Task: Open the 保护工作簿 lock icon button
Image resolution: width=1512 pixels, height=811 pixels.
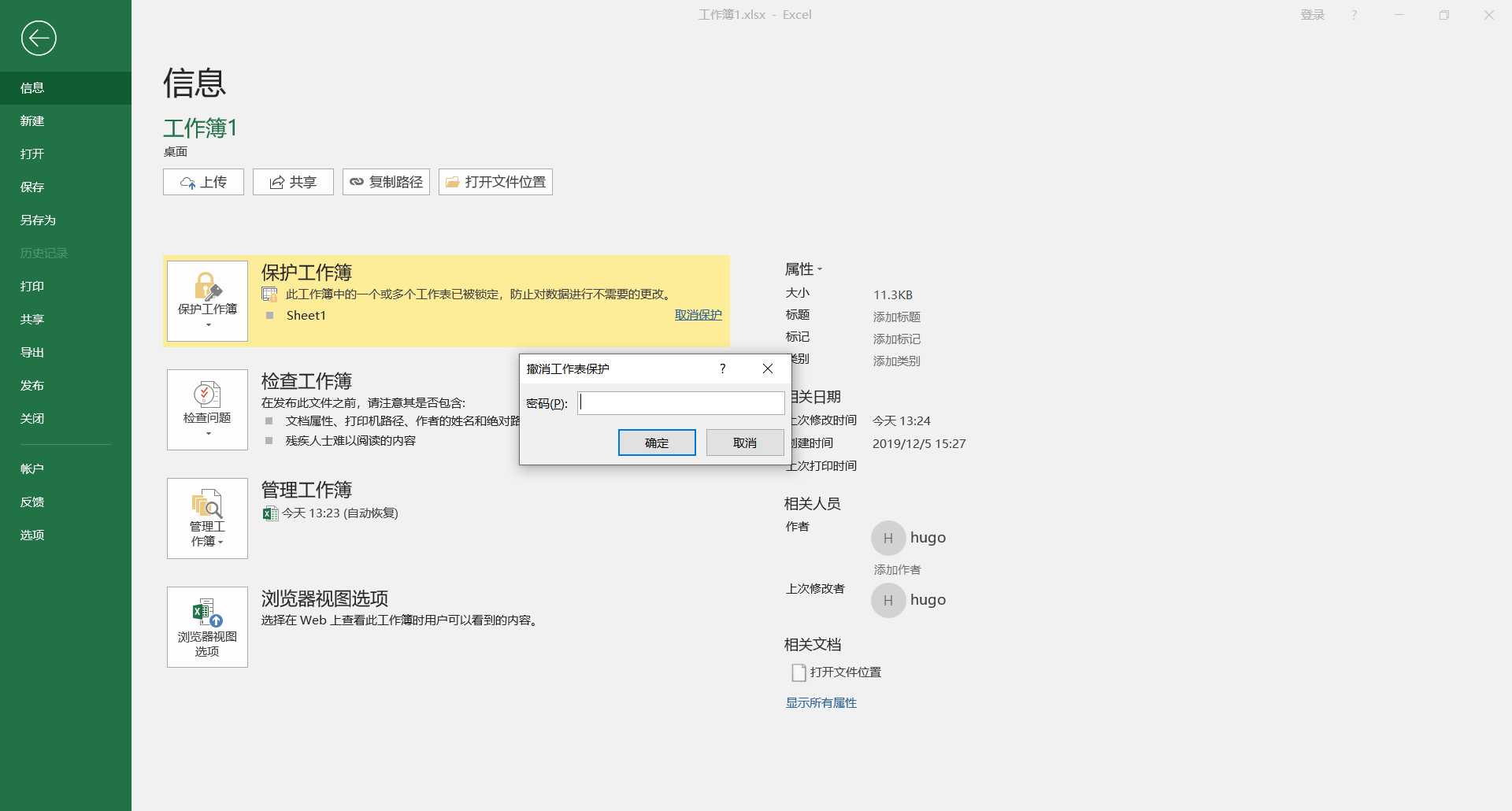Action: pyautogui.click(x=207, y=301)
